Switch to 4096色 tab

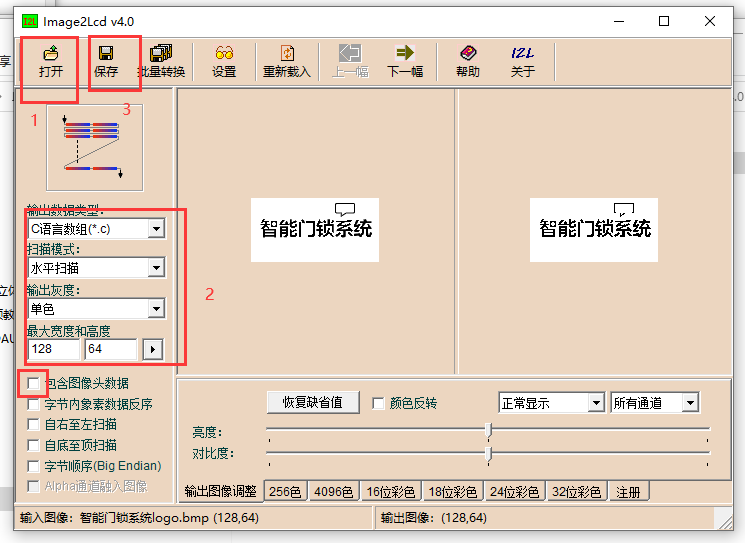[x=334, y=492]
